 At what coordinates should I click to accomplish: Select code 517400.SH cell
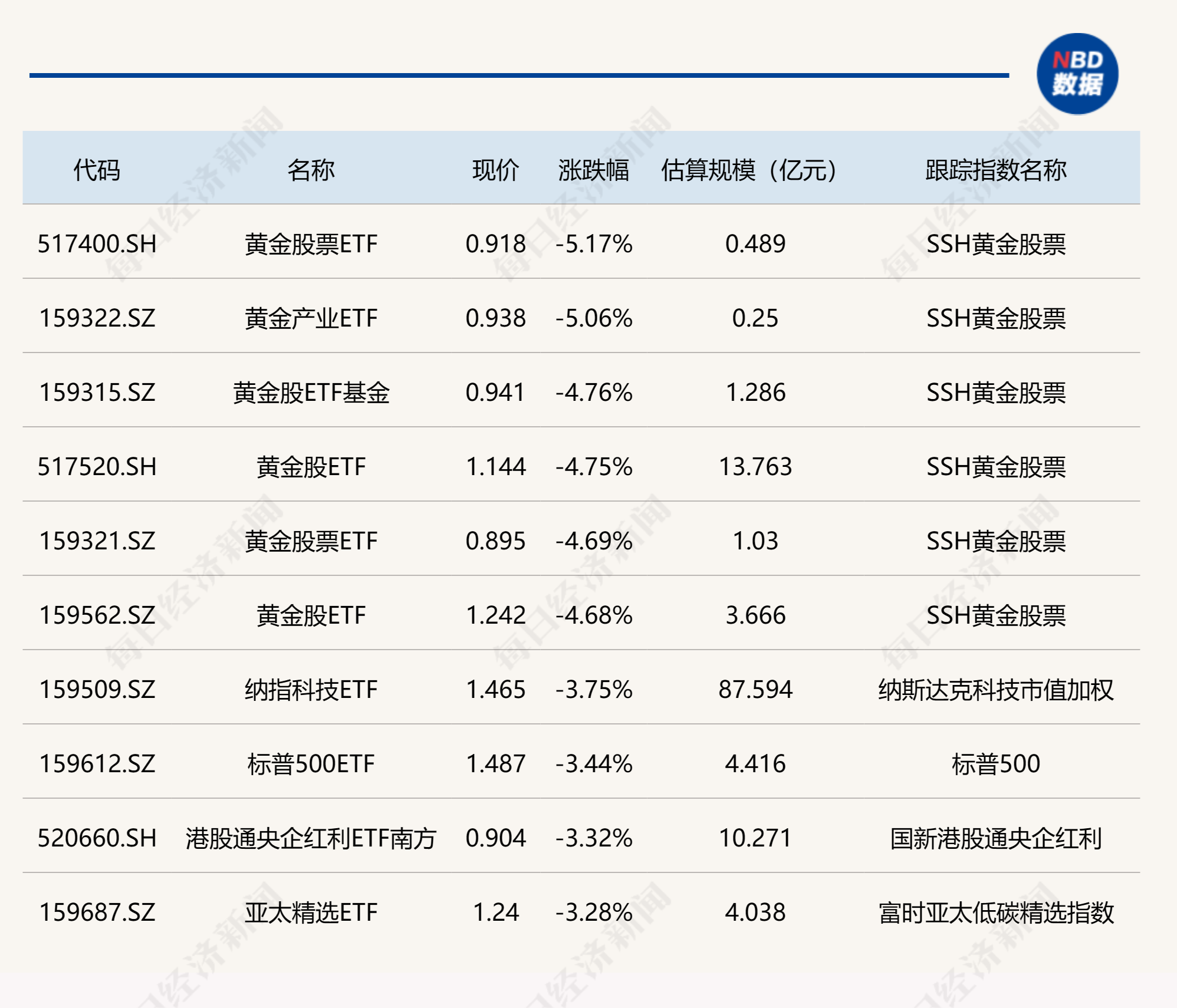(x=97, y=243)
